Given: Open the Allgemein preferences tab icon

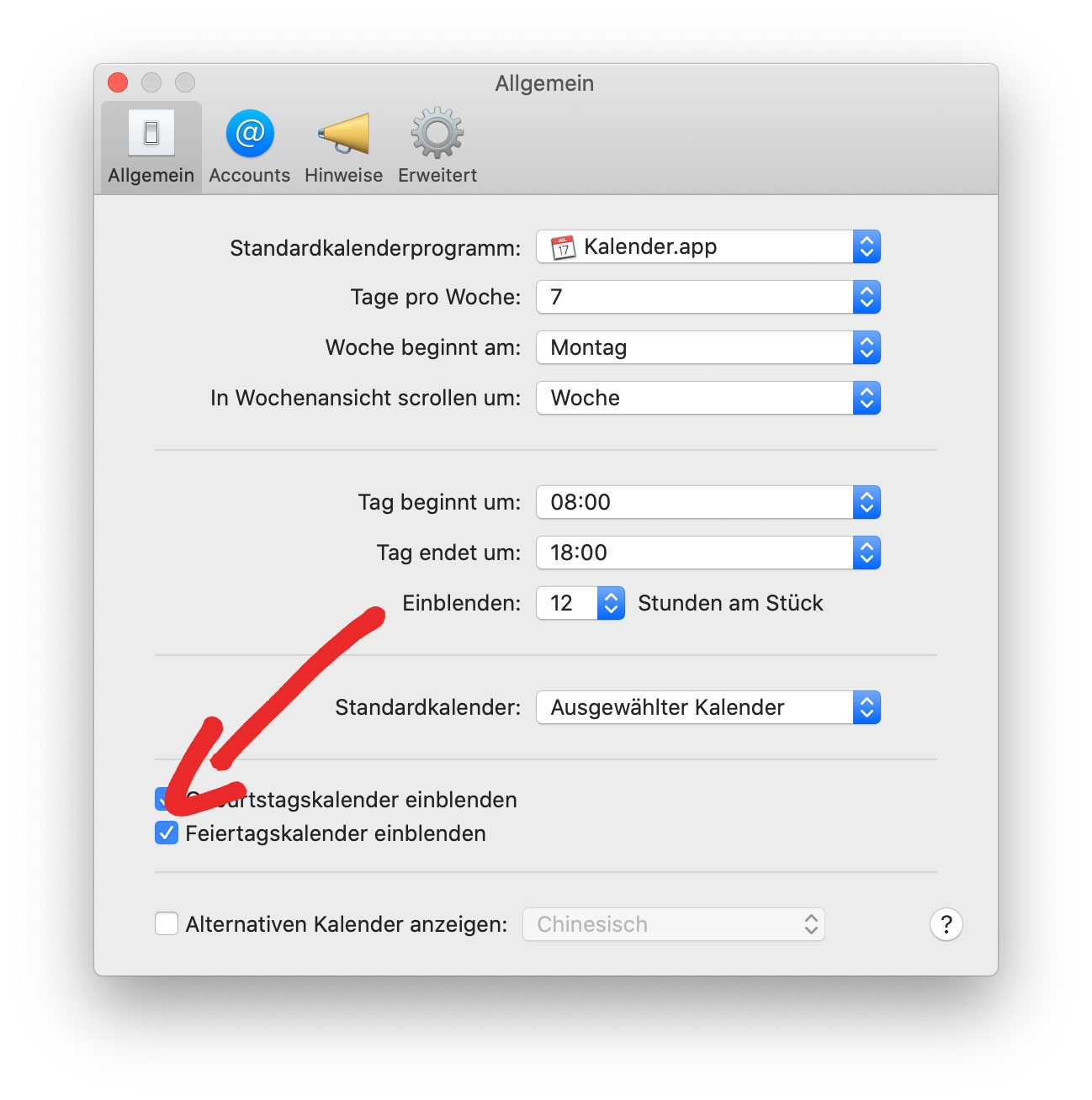Looking at the screenshot, I should coord(151,147).
